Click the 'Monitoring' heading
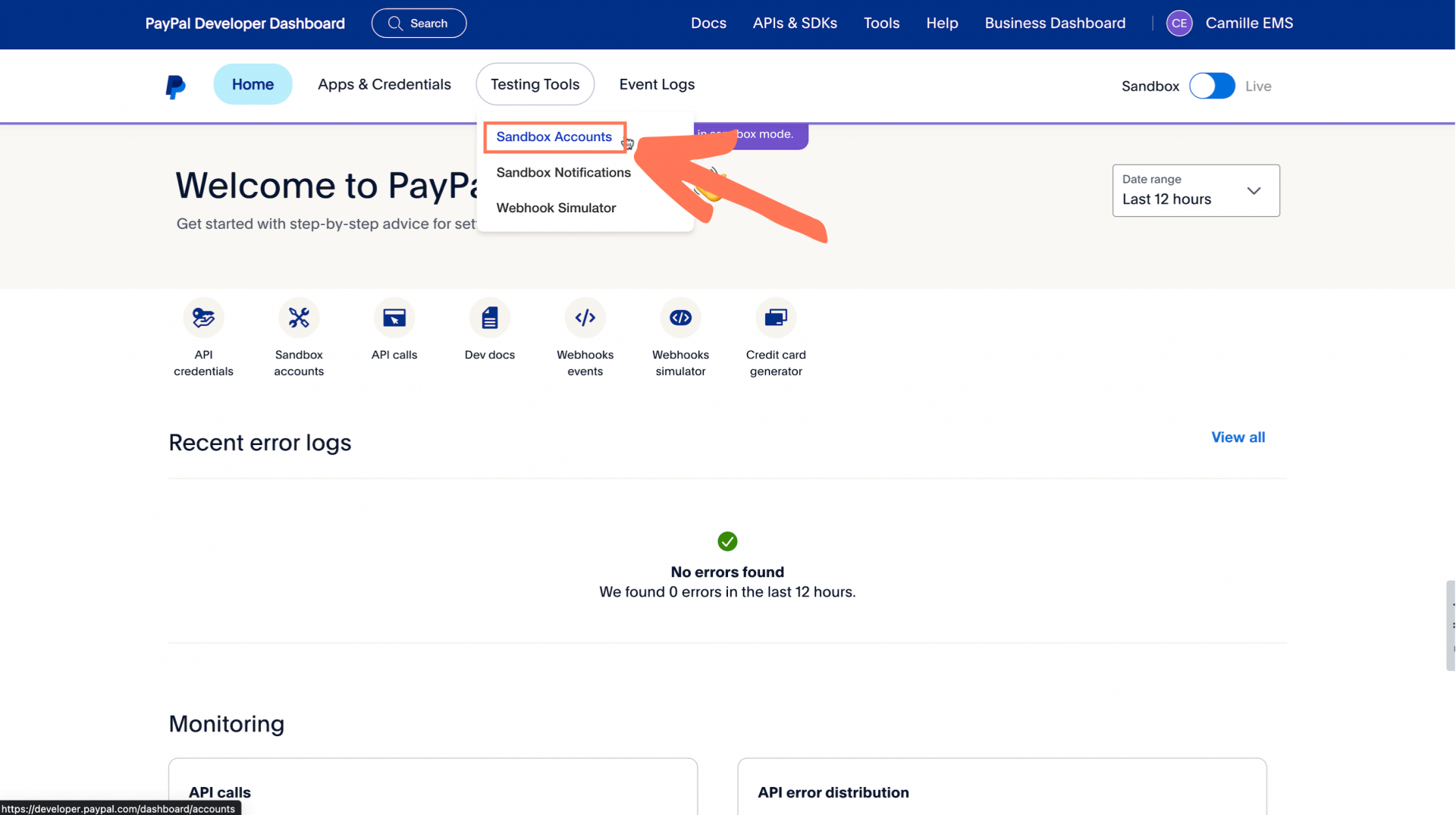This screenshot has height=815, width=1456. pyautogui.click(x=227, y=724)
